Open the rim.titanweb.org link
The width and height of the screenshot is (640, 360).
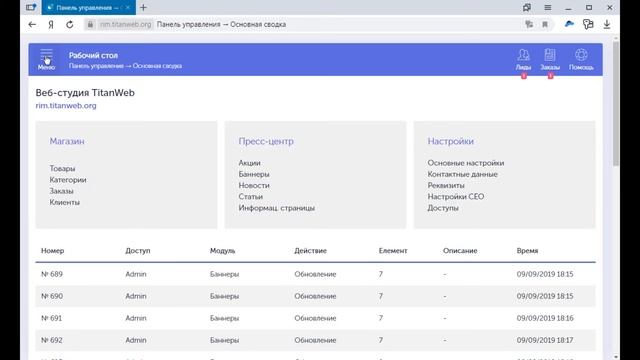(66, 105)
